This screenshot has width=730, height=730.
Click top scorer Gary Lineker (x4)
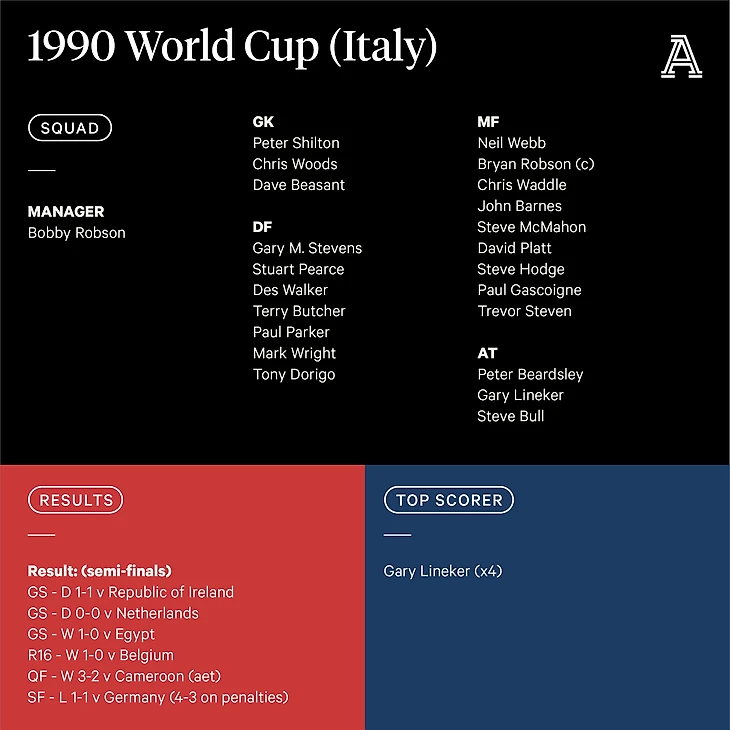point(443,571)
